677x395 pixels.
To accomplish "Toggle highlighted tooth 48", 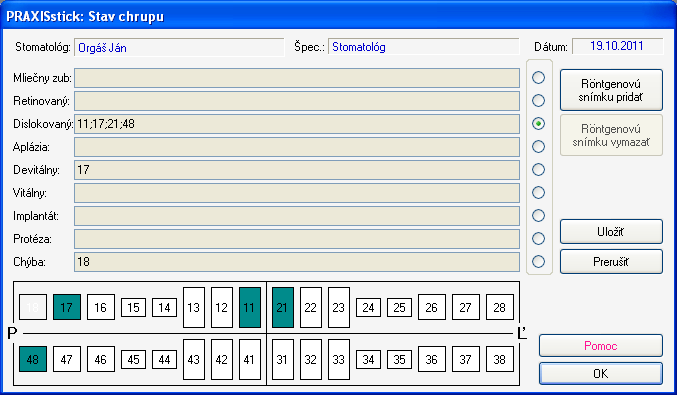I will [33, 359].
